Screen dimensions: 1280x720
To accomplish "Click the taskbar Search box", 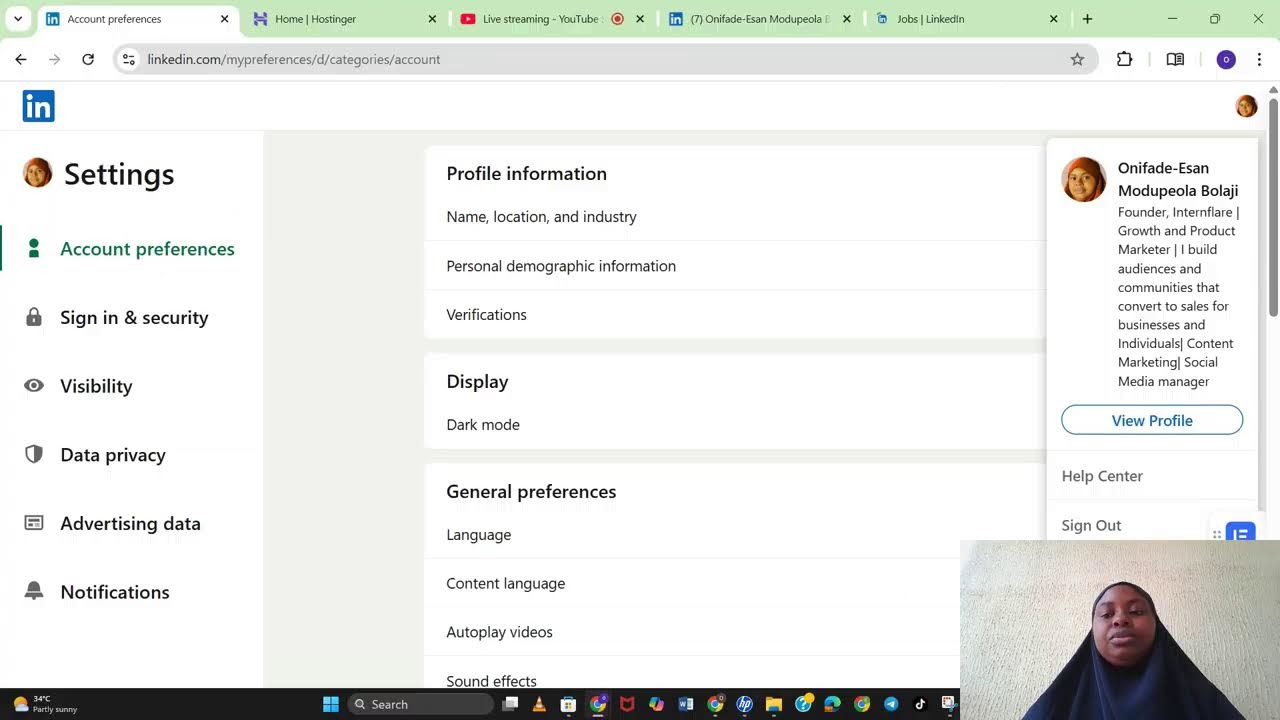I will pos(420,704).
